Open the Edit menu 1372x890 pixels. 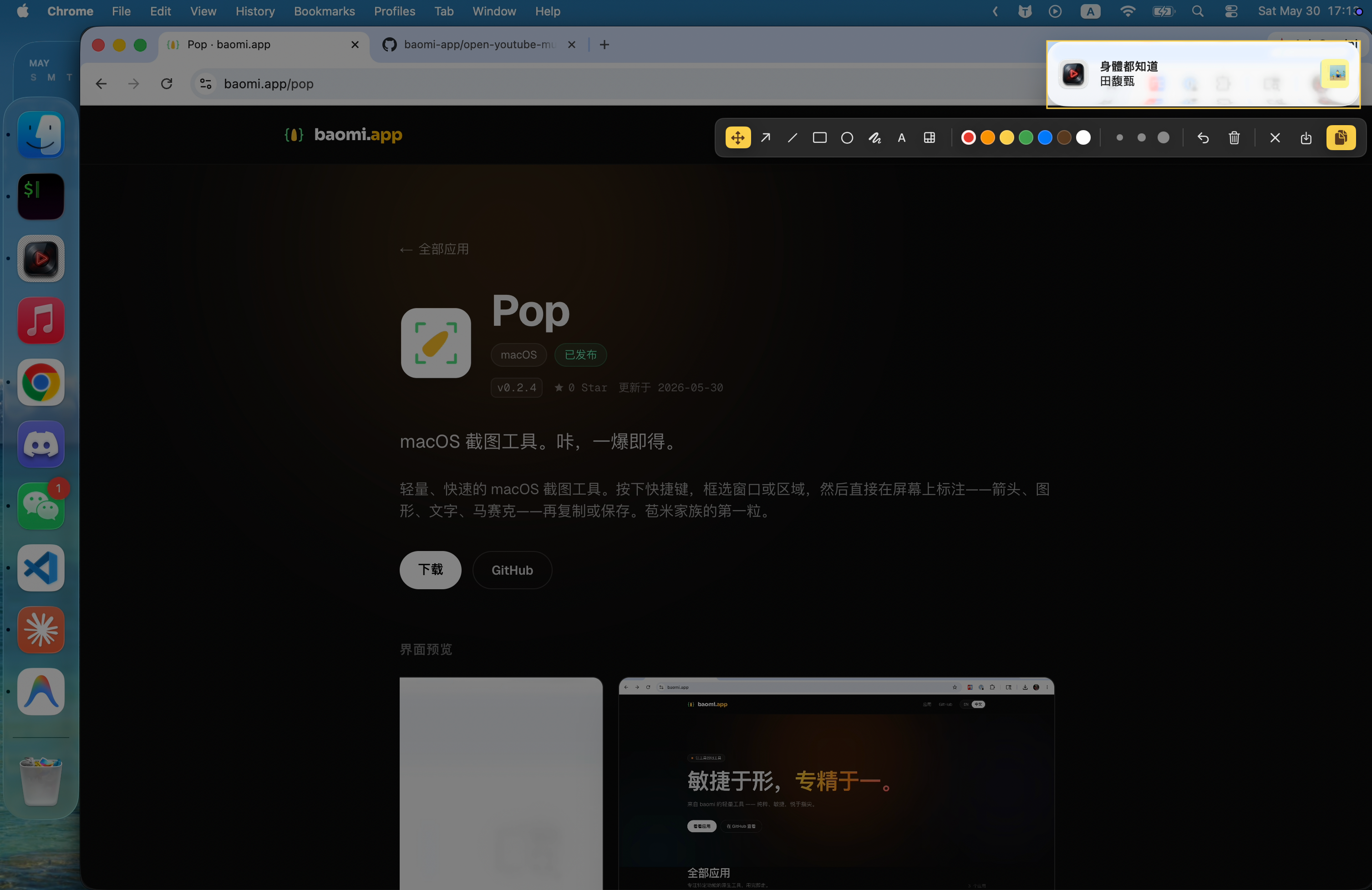click(x=160, y=11)
